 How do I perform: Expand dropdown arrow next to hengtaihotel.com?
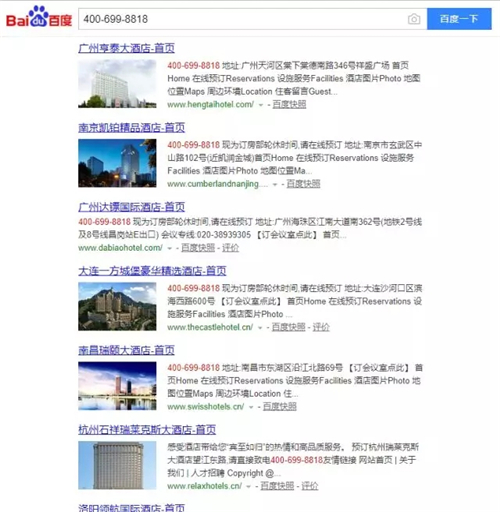click(261, 105)
